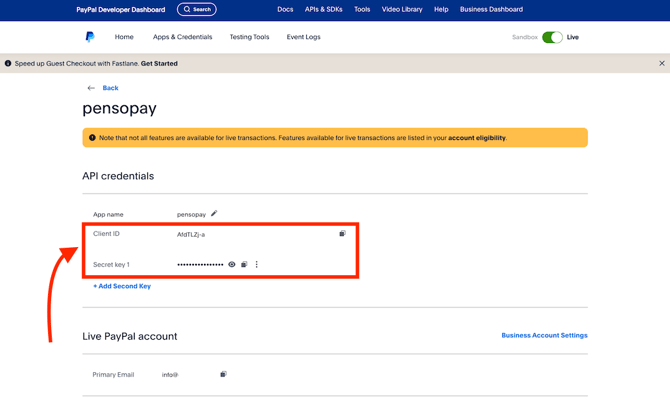
Task: Click the Back link
Action: pos(110,88)
